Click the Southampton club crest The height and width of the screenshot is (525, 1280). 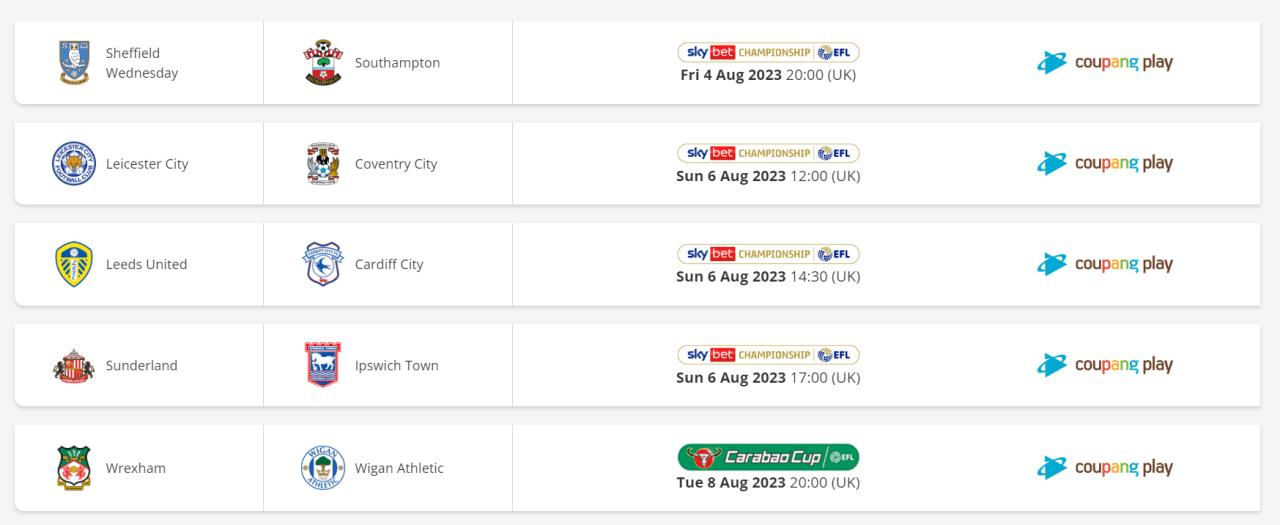pos(323,62)
